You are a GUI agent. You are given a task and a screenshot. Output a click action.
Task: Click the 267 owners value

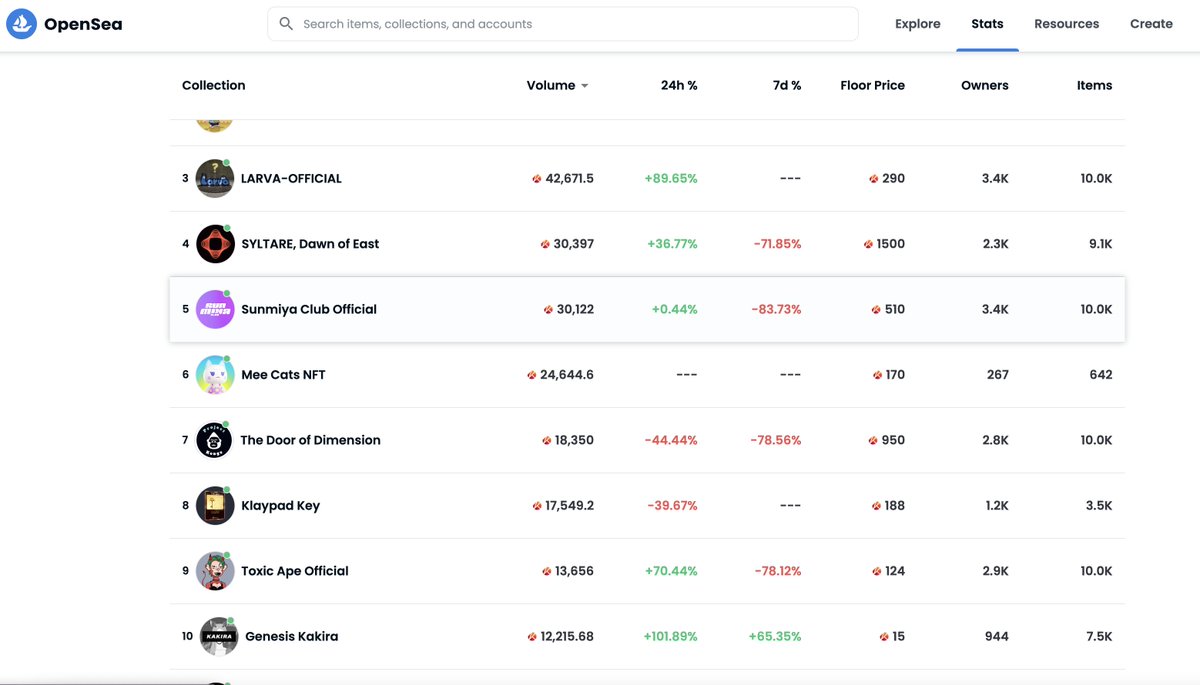(x=997, y=375)
